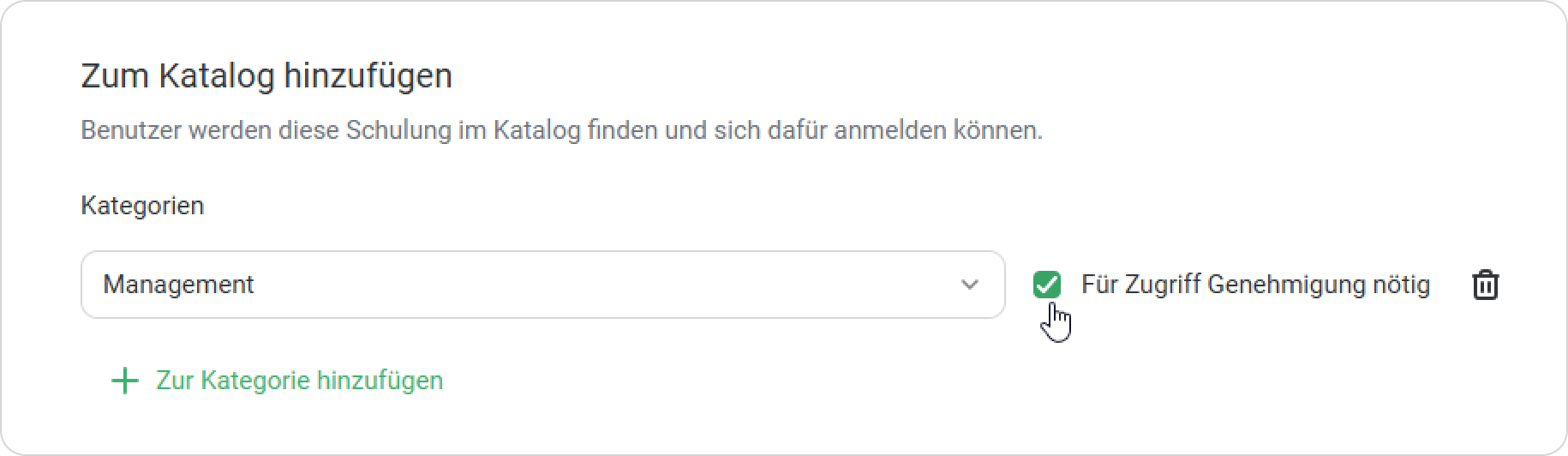Click Zur Kategorie hinzufügen link
This screenshot has height=456, width=1568.
[x=299, y=381]
